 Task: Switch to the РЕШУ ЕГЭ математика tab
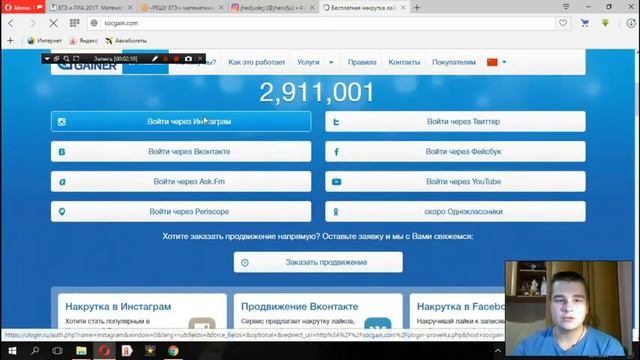click(x=182, y=7)
